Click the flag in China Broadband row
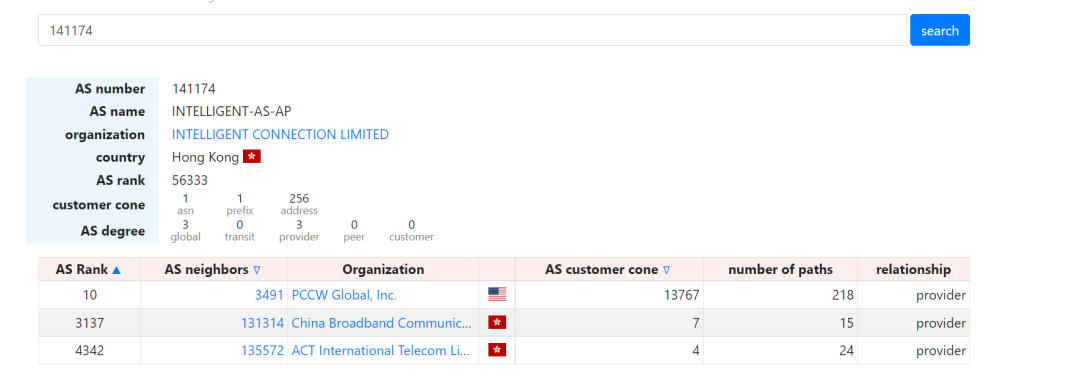Screen dimensions: 1080x382 pyautogui.click(x=497, y=323)
